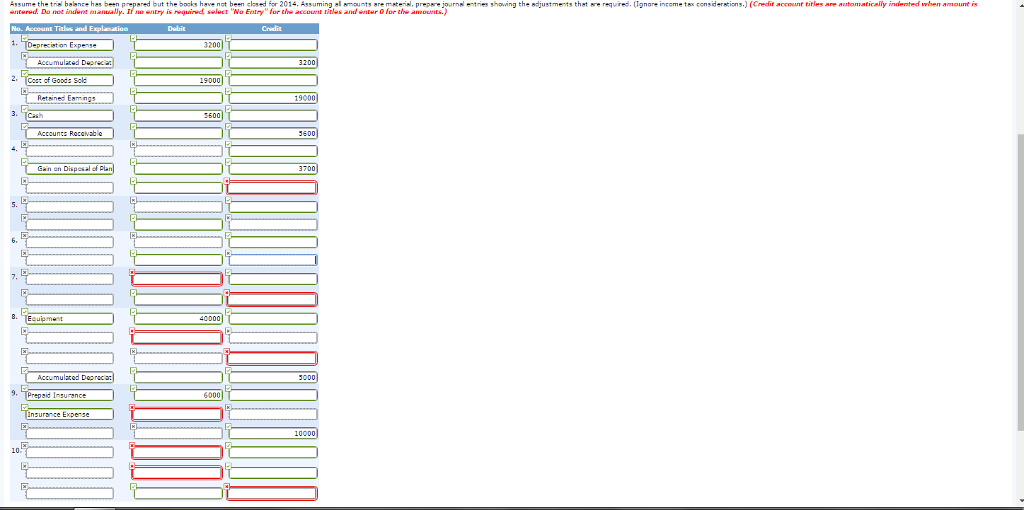
Task: Click the empty debit field beside Retained Earnings
Action: (179, 98)
